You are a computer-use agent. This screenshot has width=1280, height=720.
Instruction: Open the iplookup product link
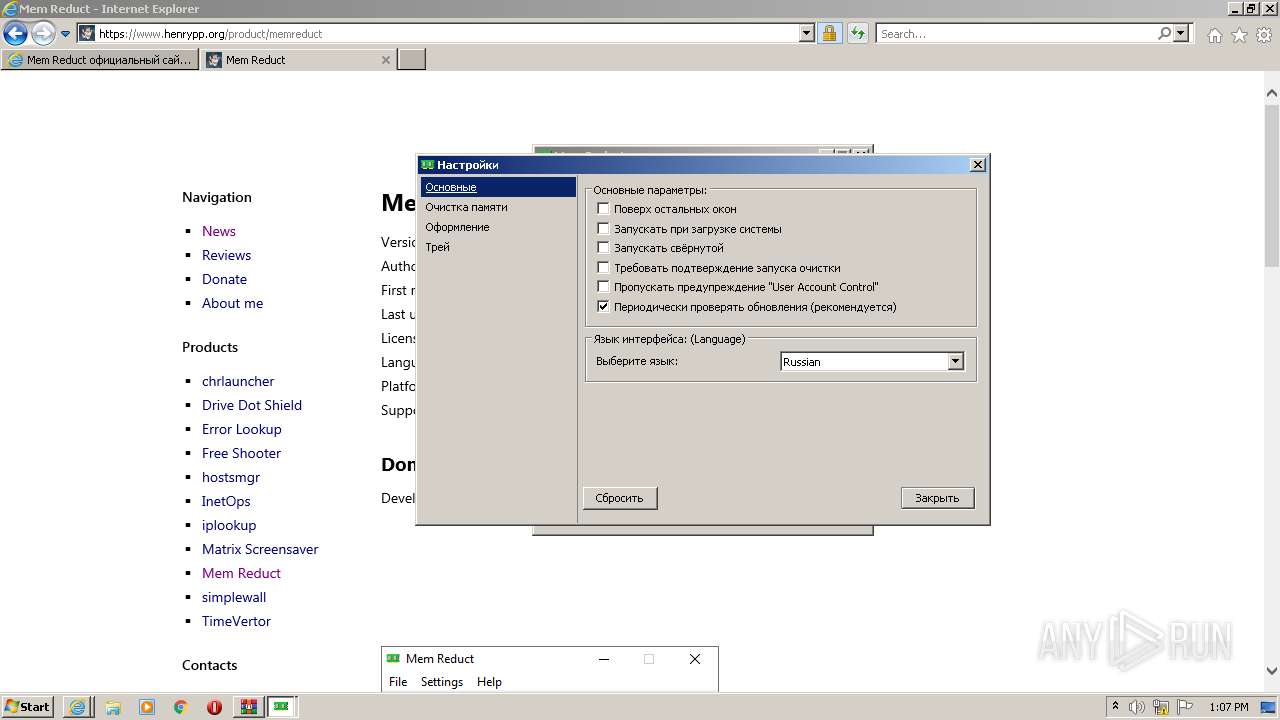(x=229, y=525)
